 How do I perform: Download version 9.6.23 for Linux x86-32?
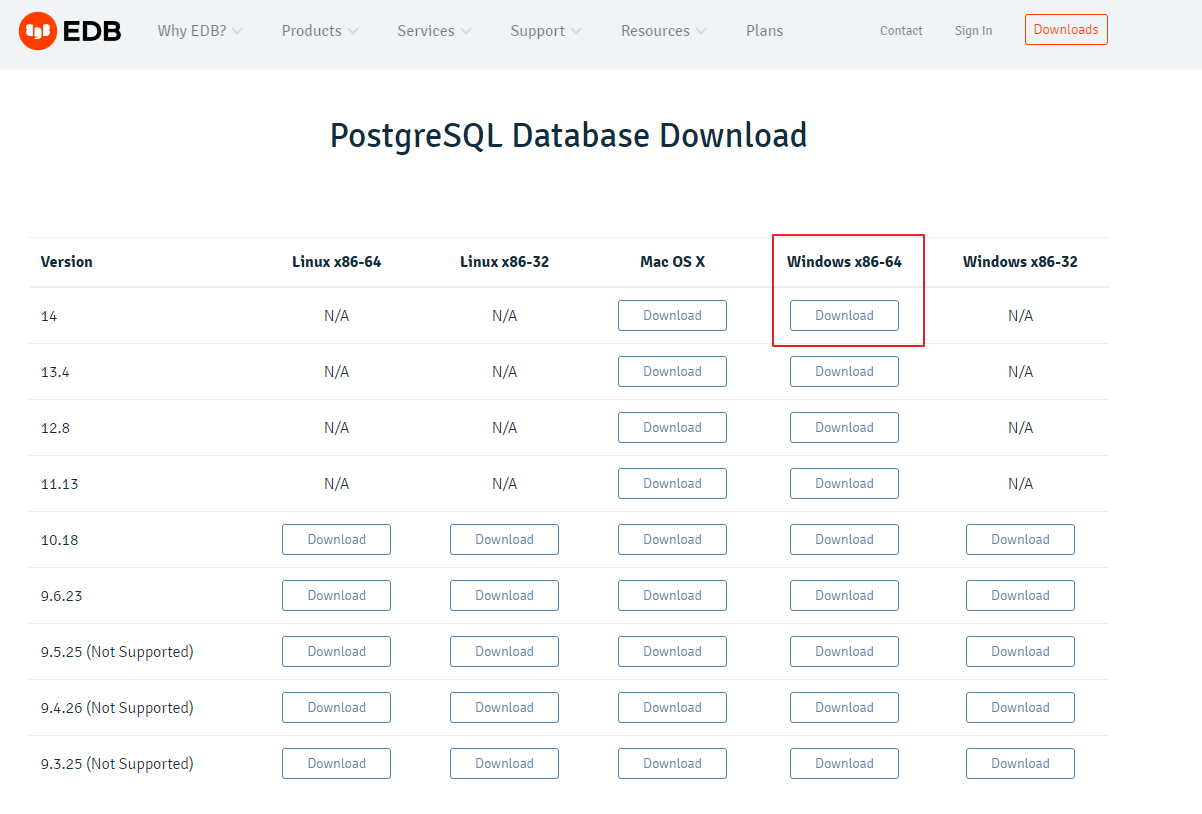(504, 595)
